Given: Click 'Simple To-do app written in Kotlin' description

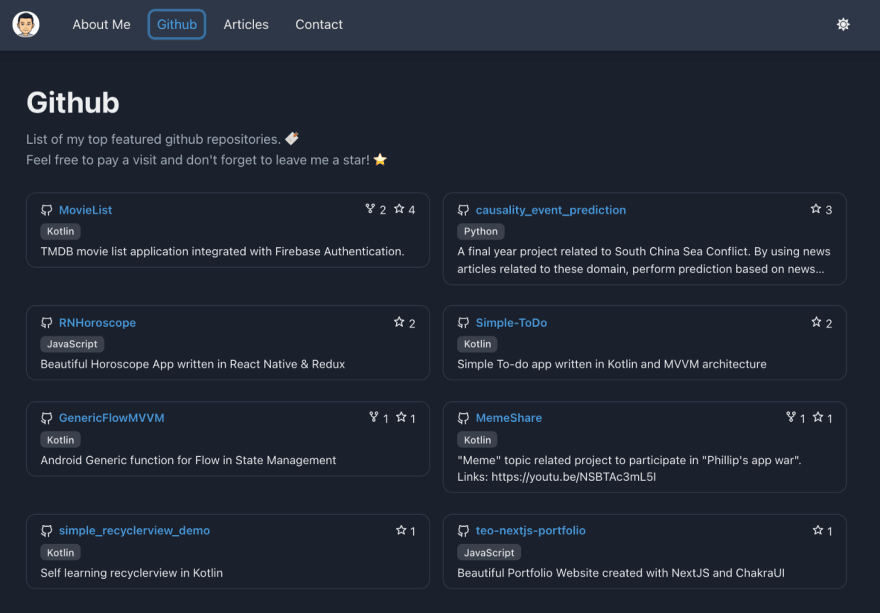Looking at the screenshot, I should (612, 364).
